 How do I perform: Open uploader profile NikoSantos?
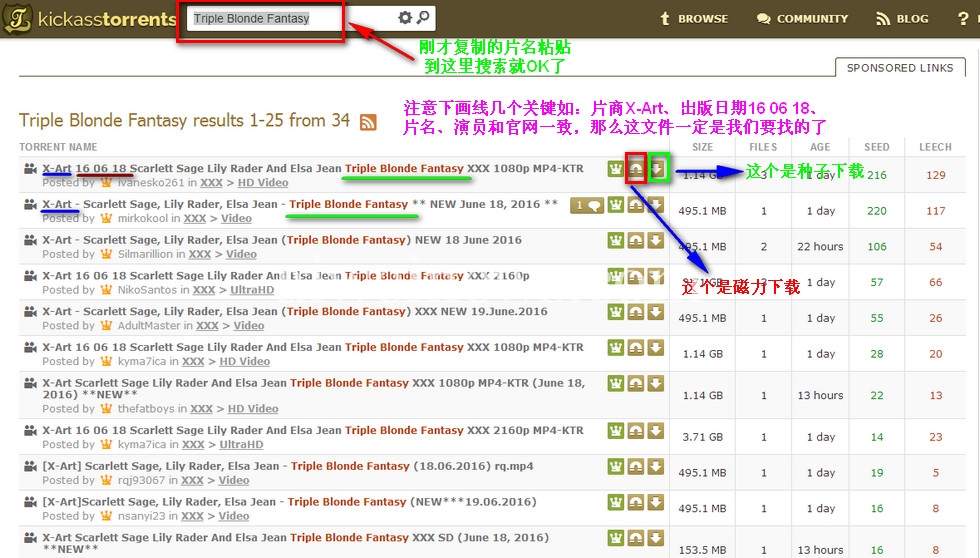click(x=148, y=289)
